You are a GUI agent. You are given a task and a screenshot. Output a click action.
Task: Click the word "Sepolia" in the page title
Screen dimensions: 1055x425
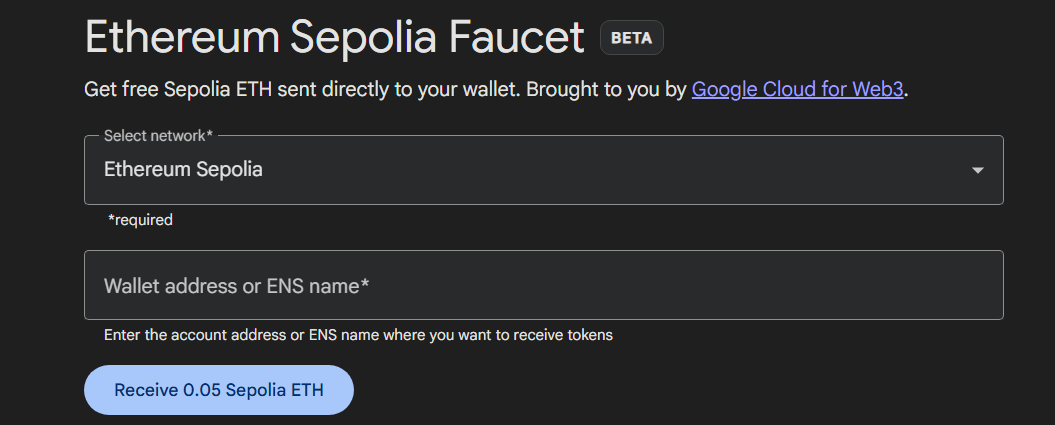365,37
